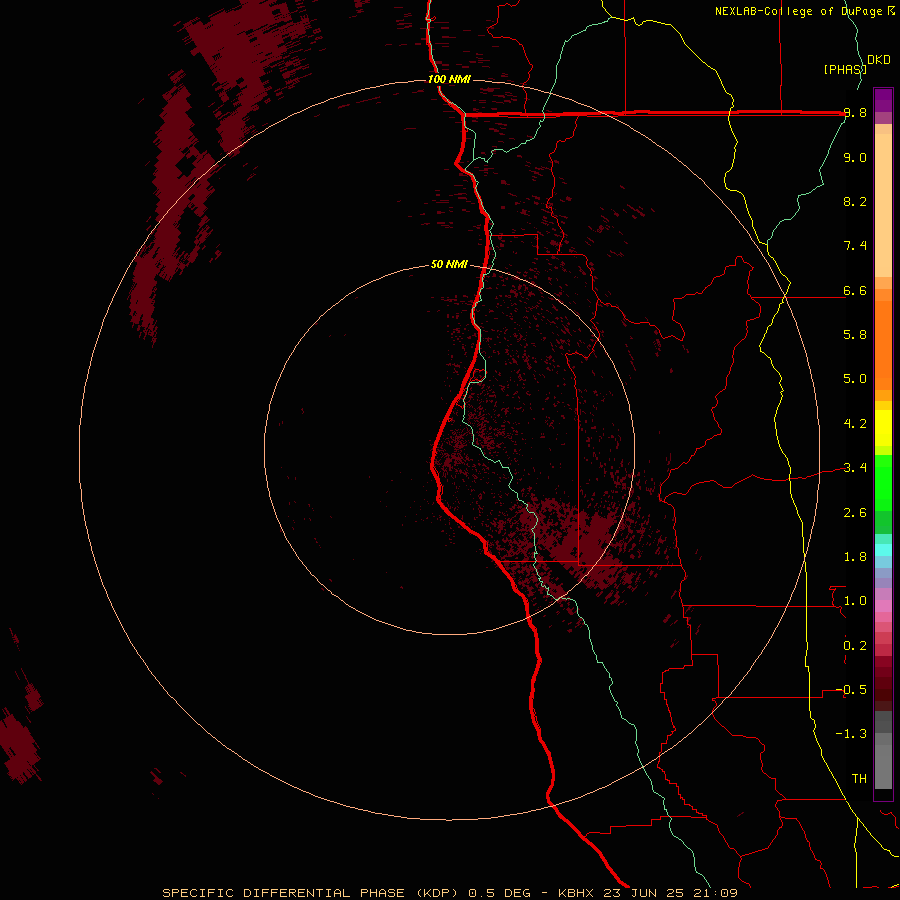Click the 7.4 scale value label

click(x=855, y=246)
